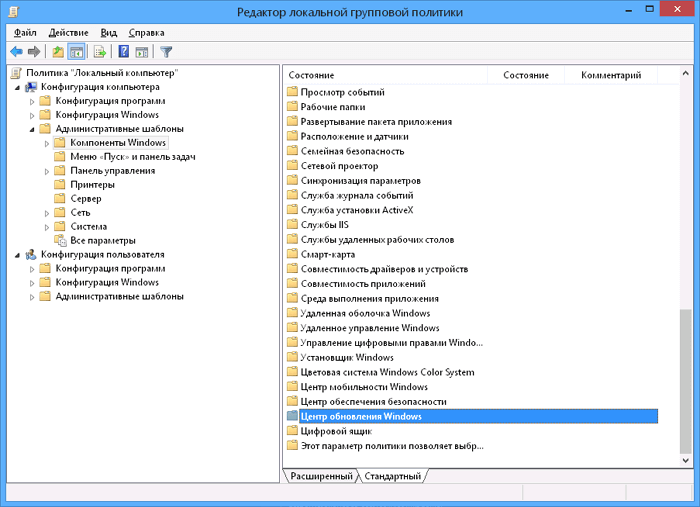The image size is (700, 507).
Task: Click the Filter funnel icon
Action: point(166,52)
